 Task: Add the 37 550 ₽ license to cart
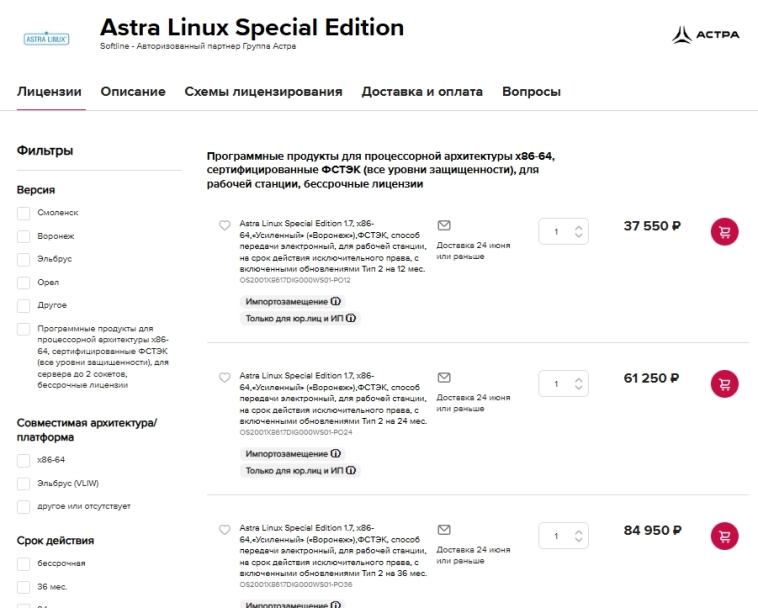point(724,232)
